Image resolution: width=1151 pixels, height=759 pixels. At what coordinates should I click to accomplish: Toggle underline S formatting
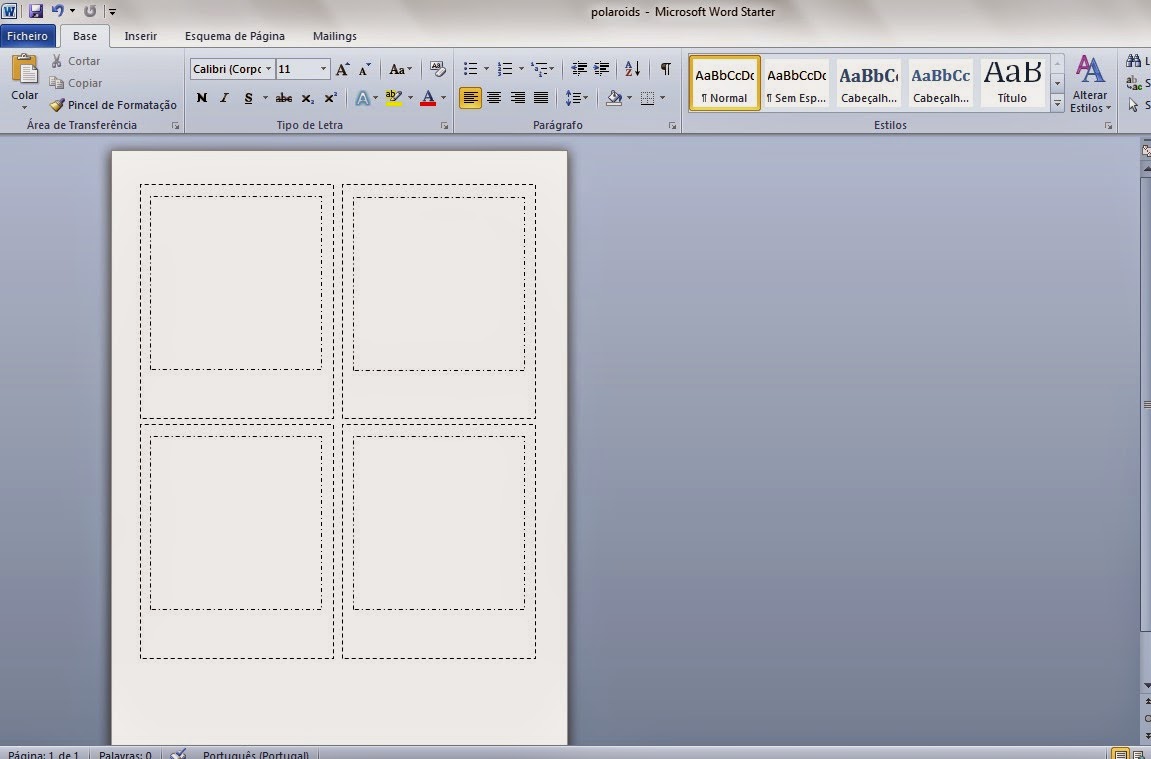249,98
